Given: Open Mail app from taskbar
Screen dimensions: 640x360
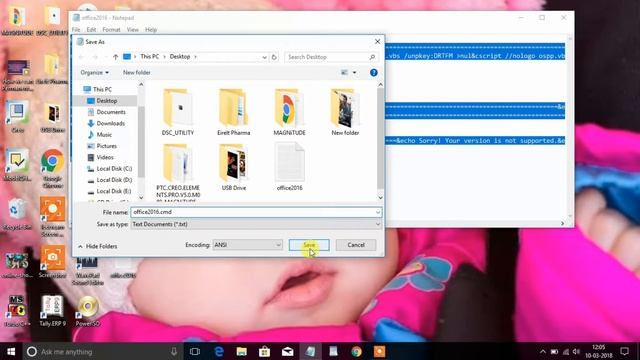Looking at the screenshot, I should 287,351.
